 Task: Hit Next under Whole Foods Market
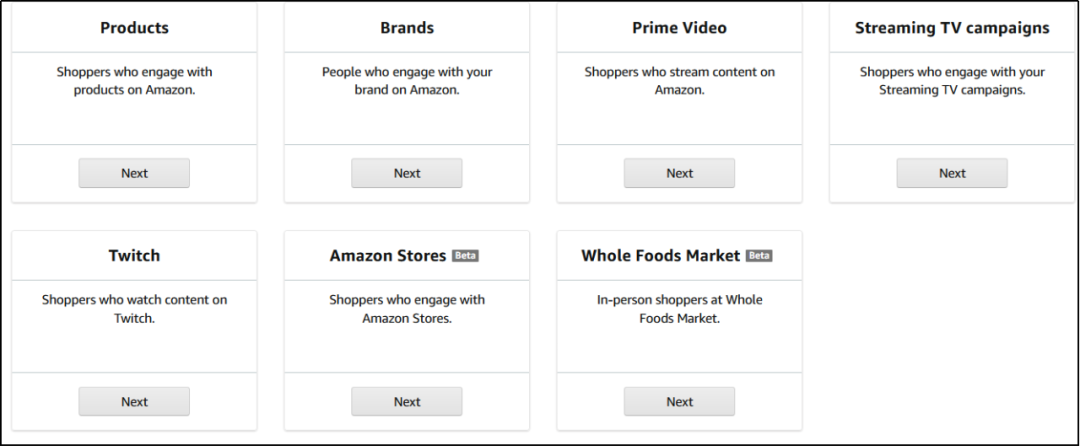[679, 402]
